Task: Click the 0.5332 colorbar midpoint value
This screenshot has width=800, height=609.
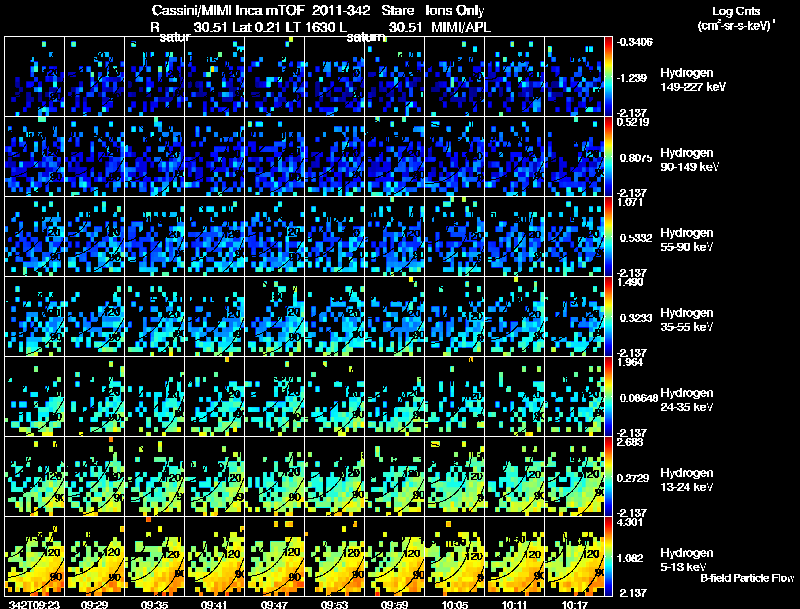Action: coord(636,238)
